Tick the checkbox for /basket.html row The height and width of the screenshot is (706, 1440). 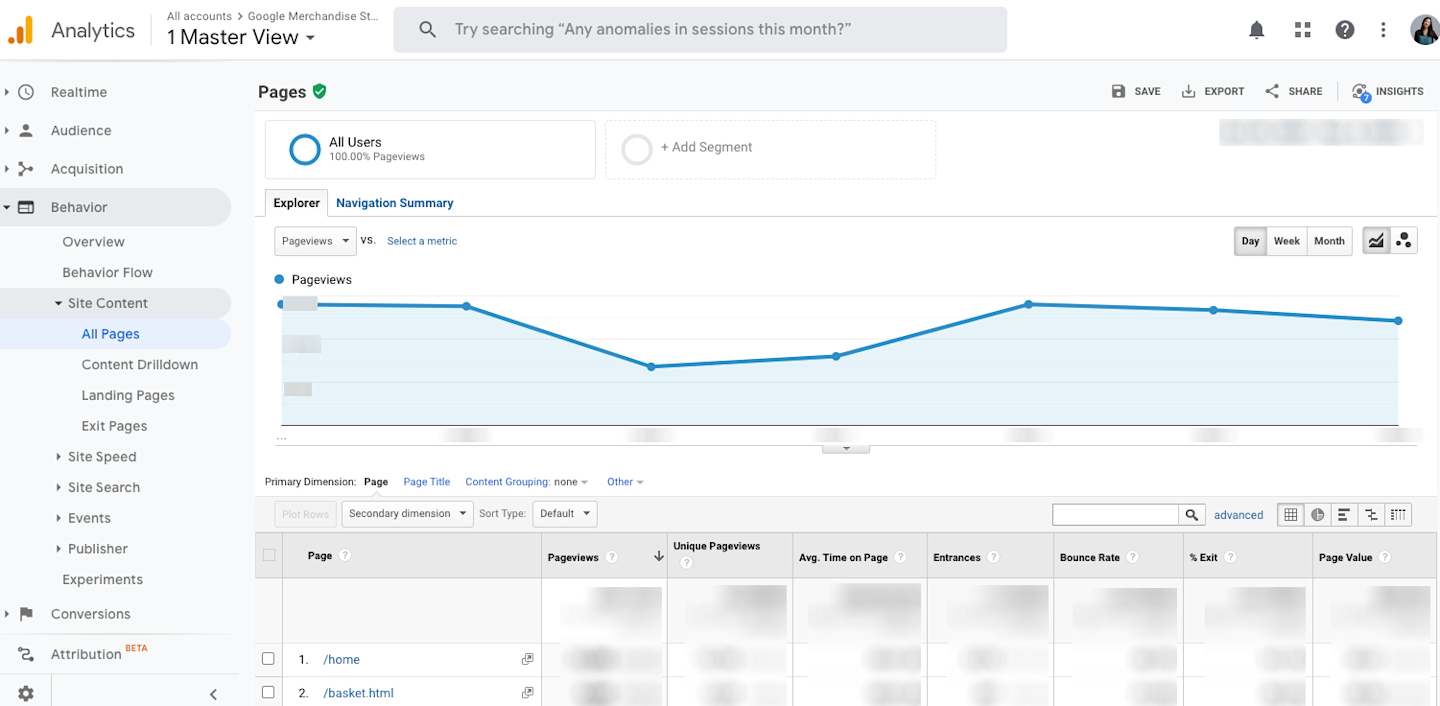coord(268,692)
